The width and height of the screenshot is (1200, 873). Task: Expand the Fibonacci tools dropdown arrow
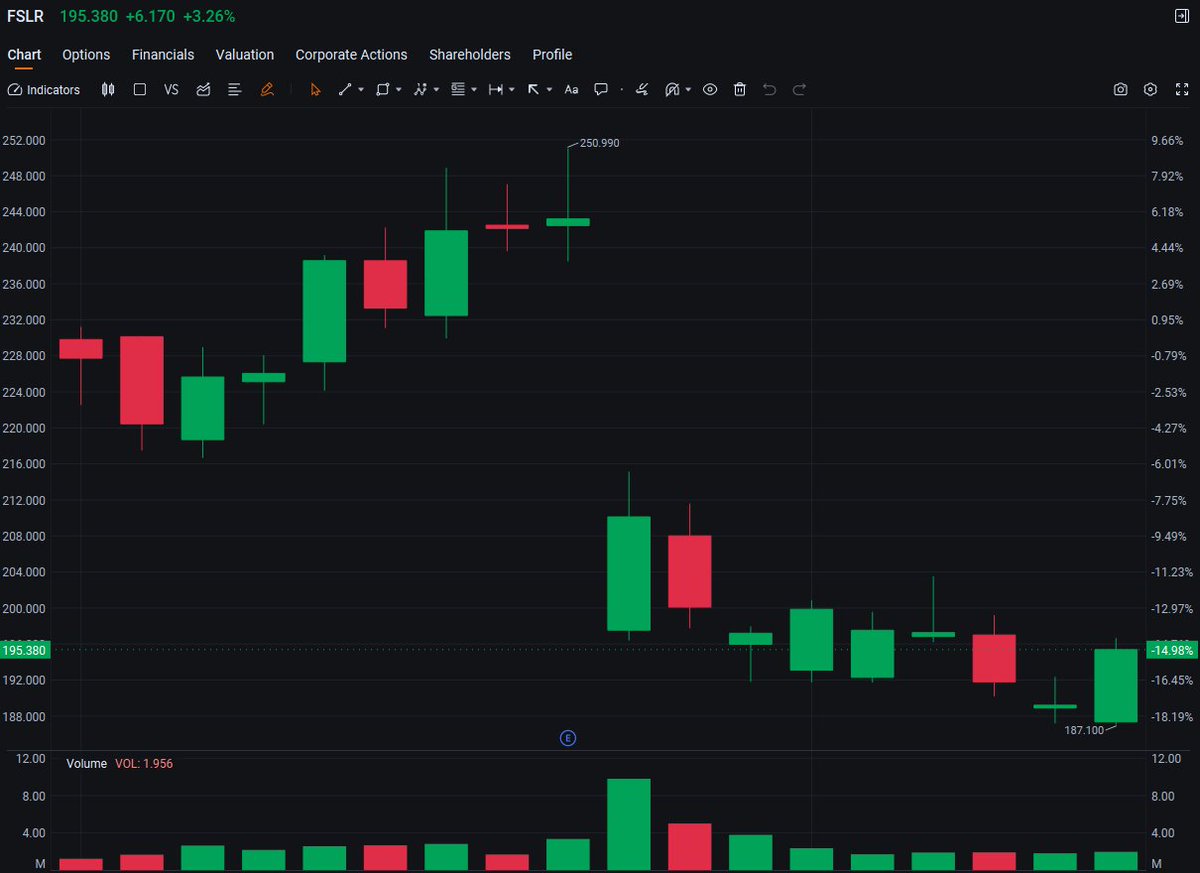pyautogui.click(x=474, y=90)
